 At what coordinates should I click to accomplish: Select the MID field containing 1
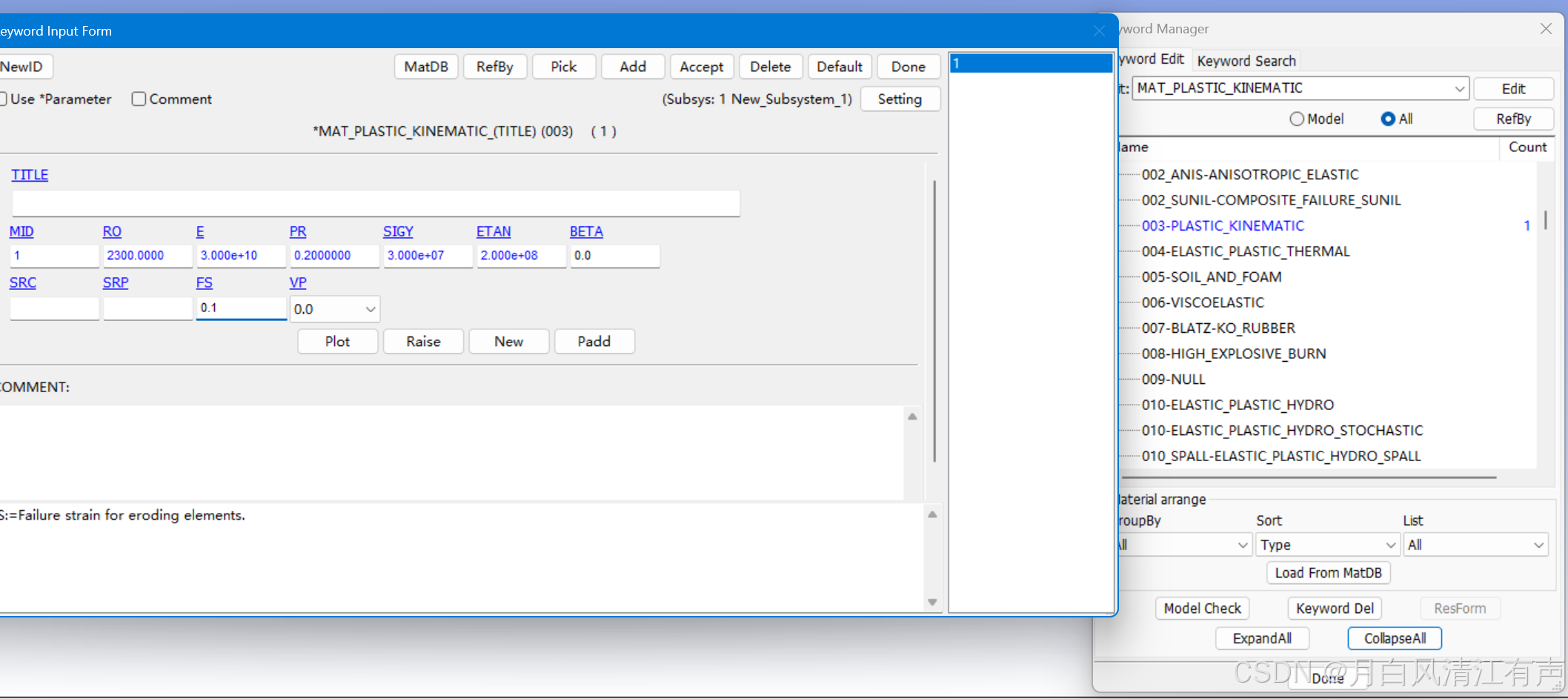tap(54, 256)
